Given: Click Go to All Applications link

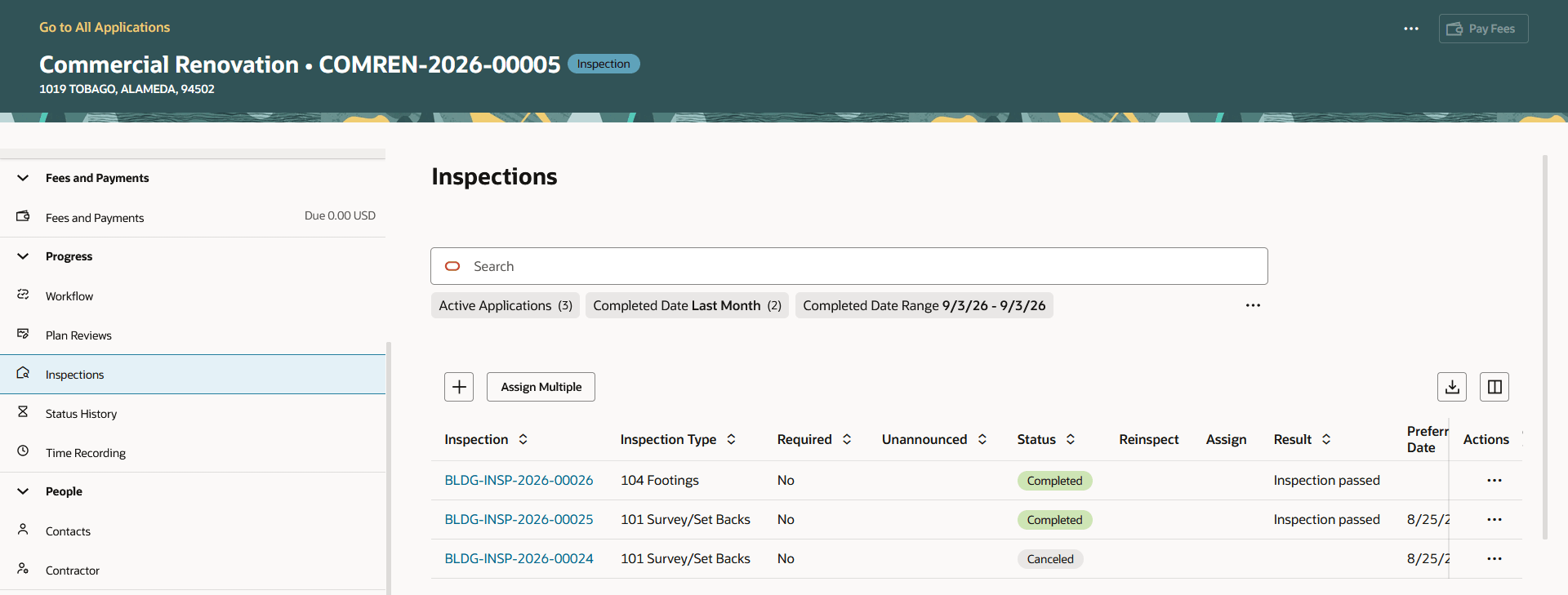Looking at the screenshot, I should pos(105,27).
